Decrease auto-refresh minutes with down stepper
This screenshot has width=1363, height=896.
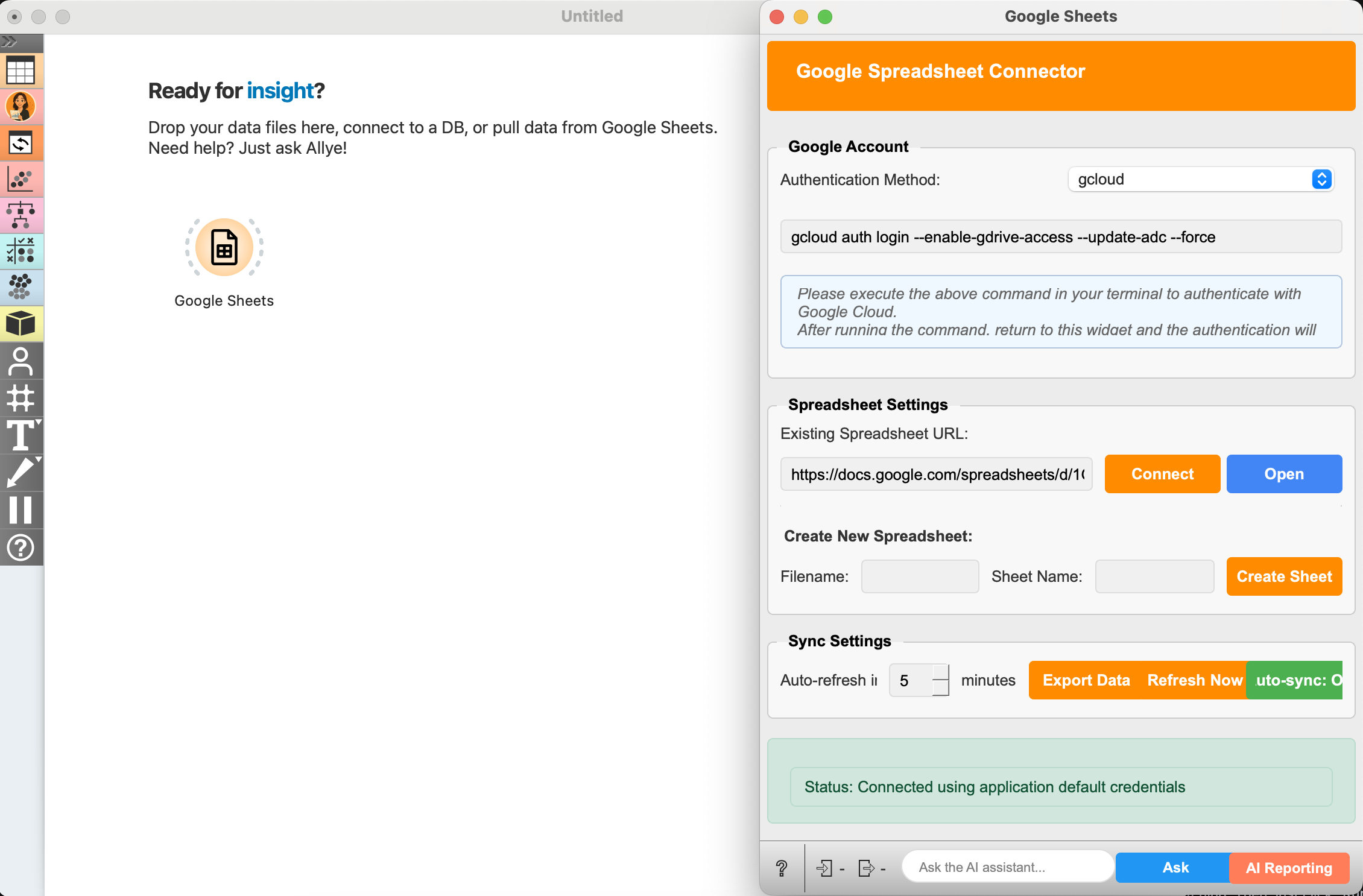[941, 689]
